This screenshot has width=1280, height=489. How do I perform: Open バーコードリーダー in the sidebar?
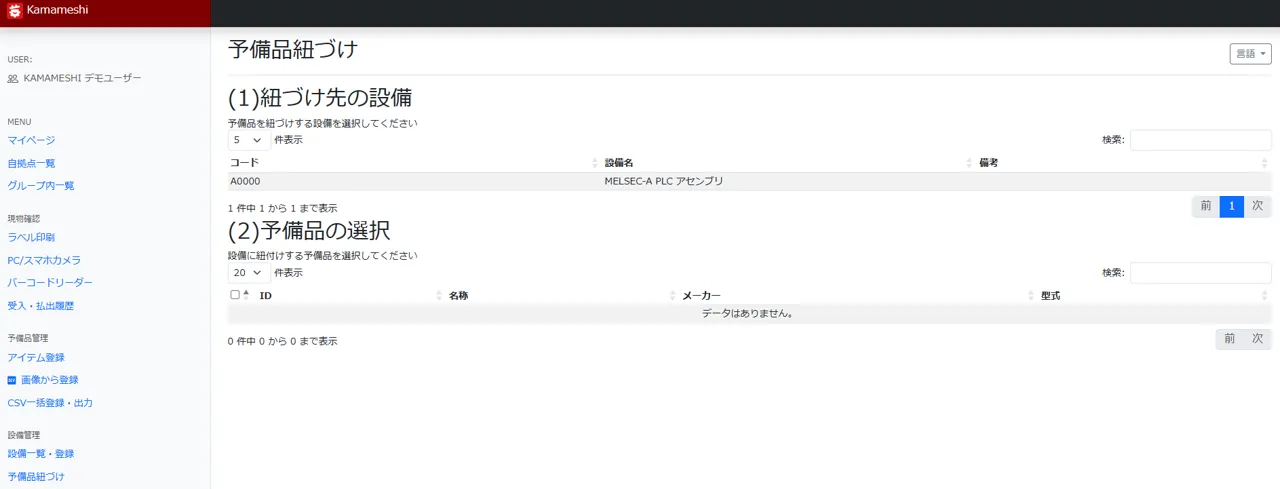pyautogui.click(x=50, y=283)
